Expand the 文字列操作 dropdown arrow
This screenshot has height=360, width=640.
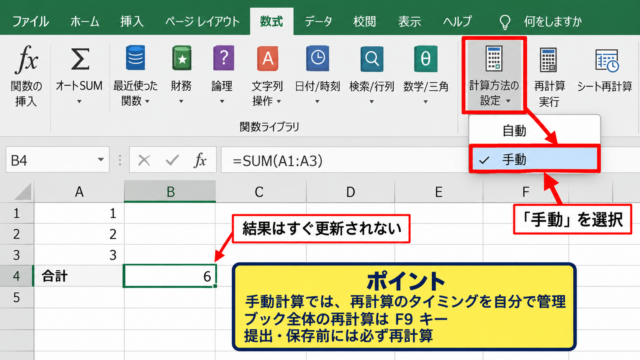click(279, 101)
